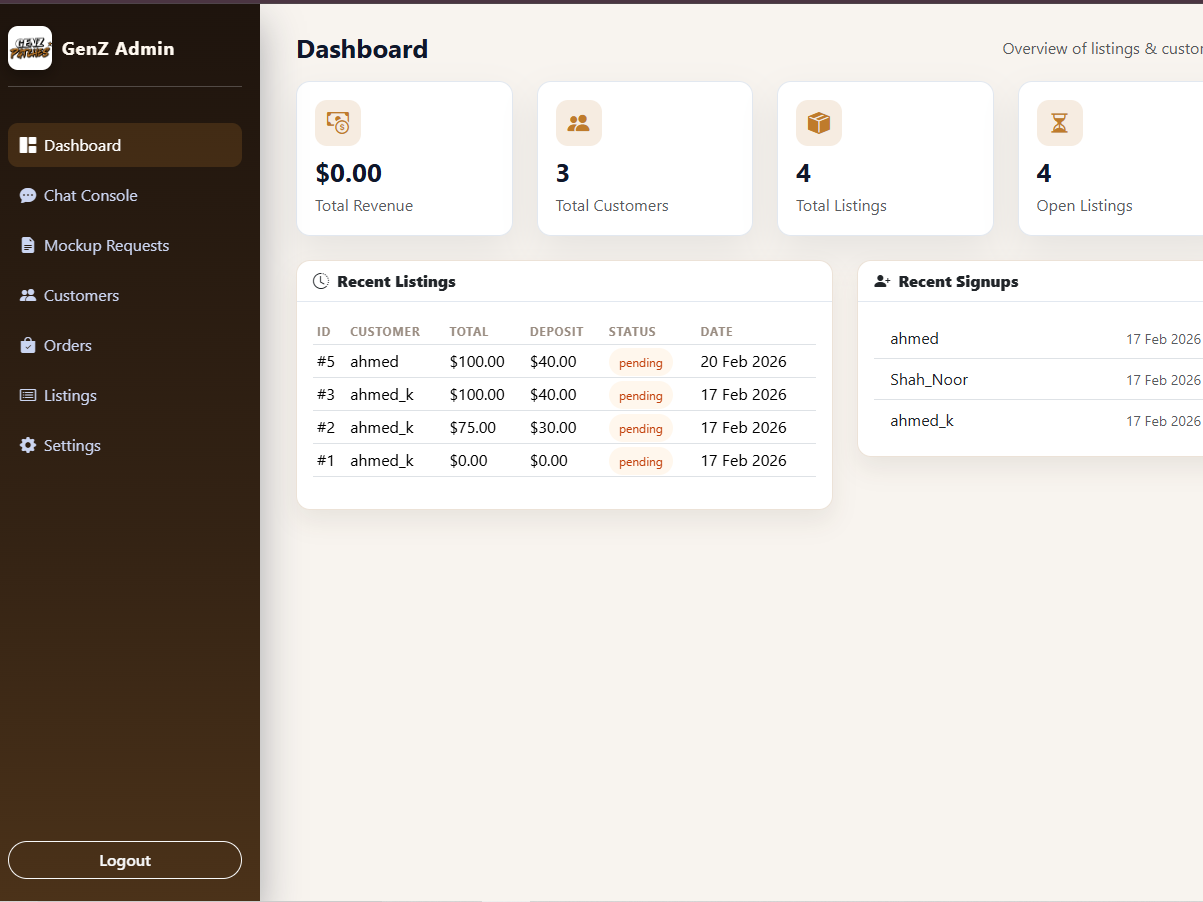Select listing row #3 for ahmed_k
The width and height of the screenshot is (1203, 902).
[x=564, y=394]
